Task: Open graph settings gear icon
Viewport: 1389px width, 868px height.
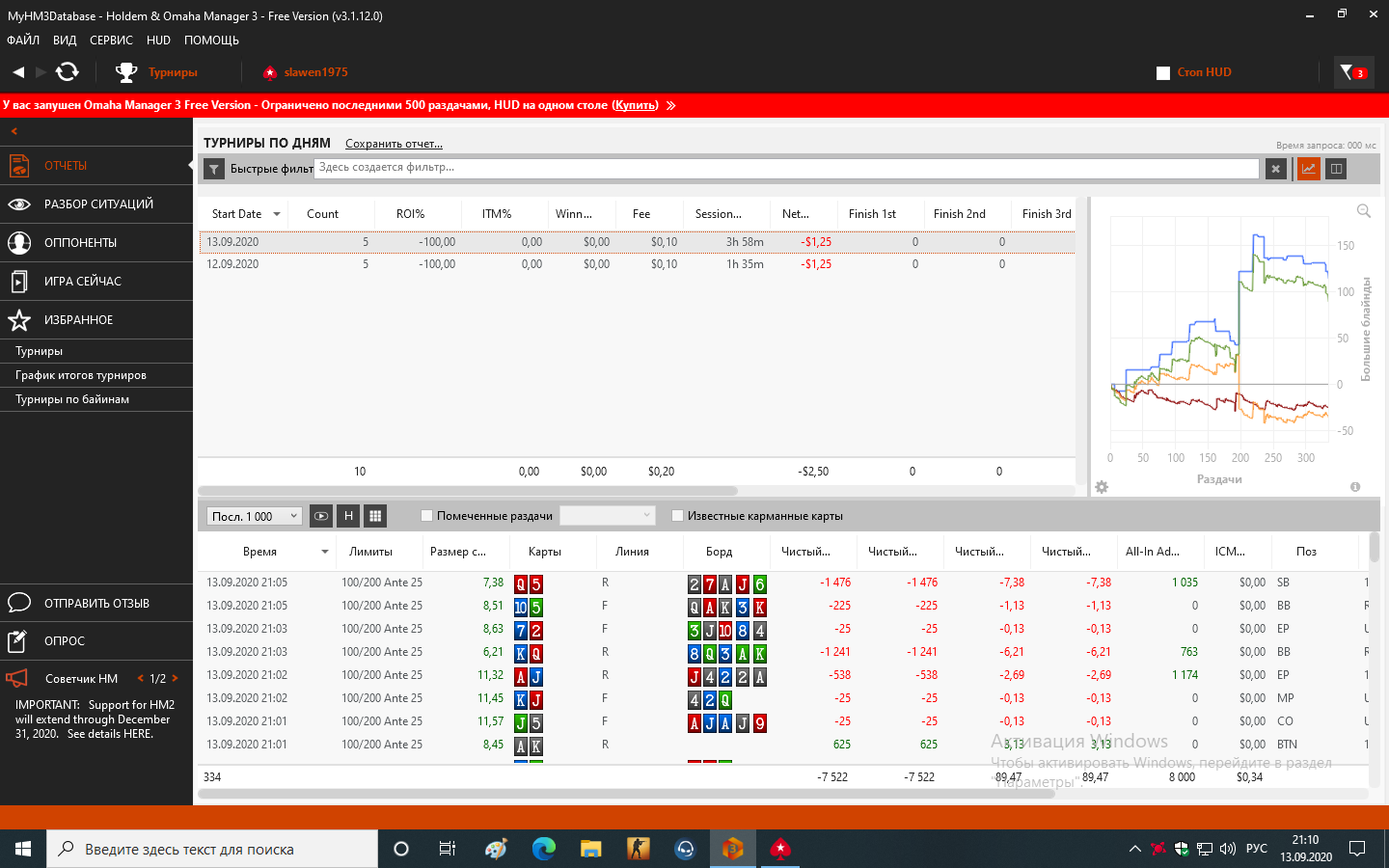Action: [1102, 487]
